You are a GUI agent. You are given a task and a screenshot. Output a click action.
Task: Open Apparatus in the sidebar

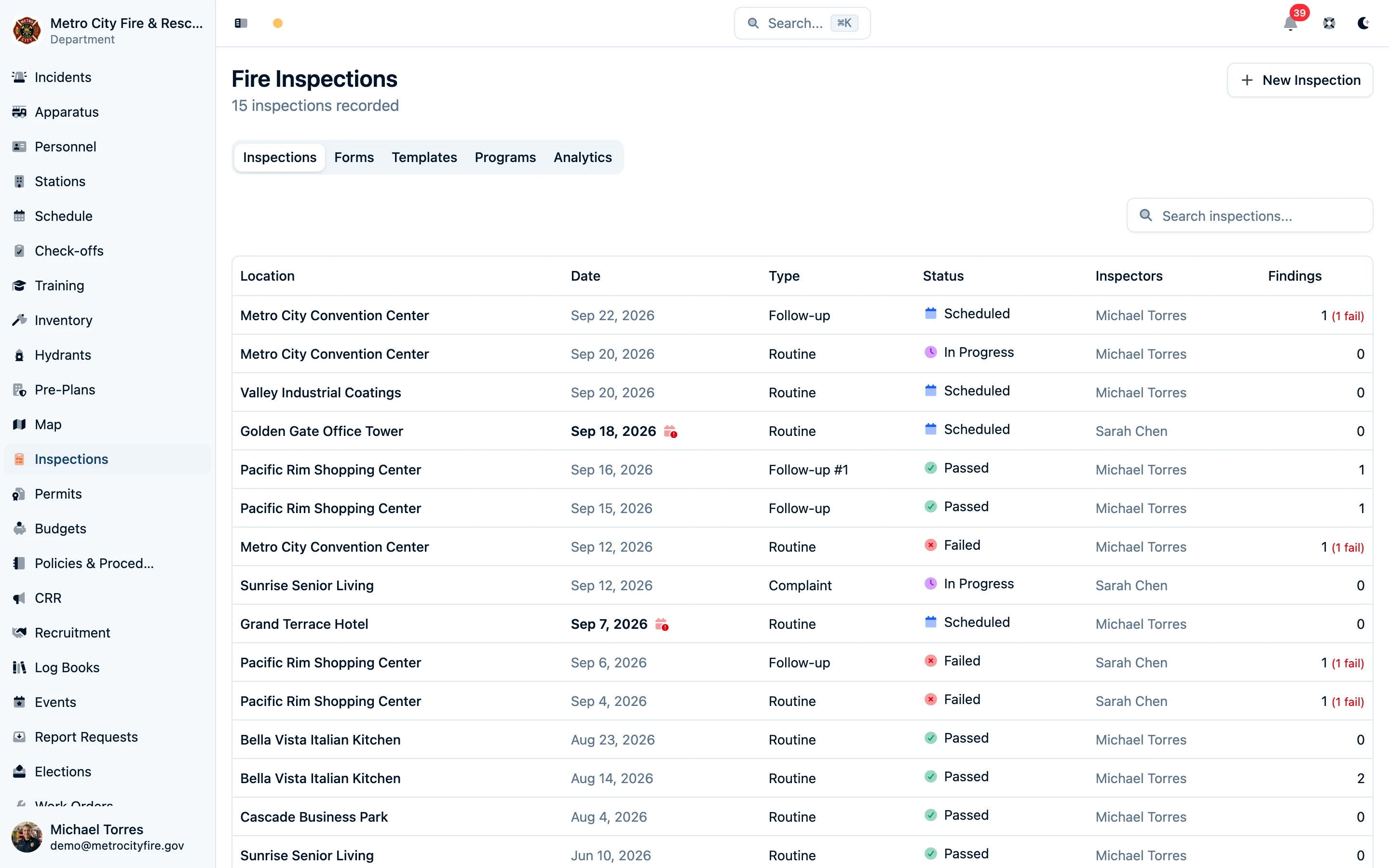[x=108, y=112]
